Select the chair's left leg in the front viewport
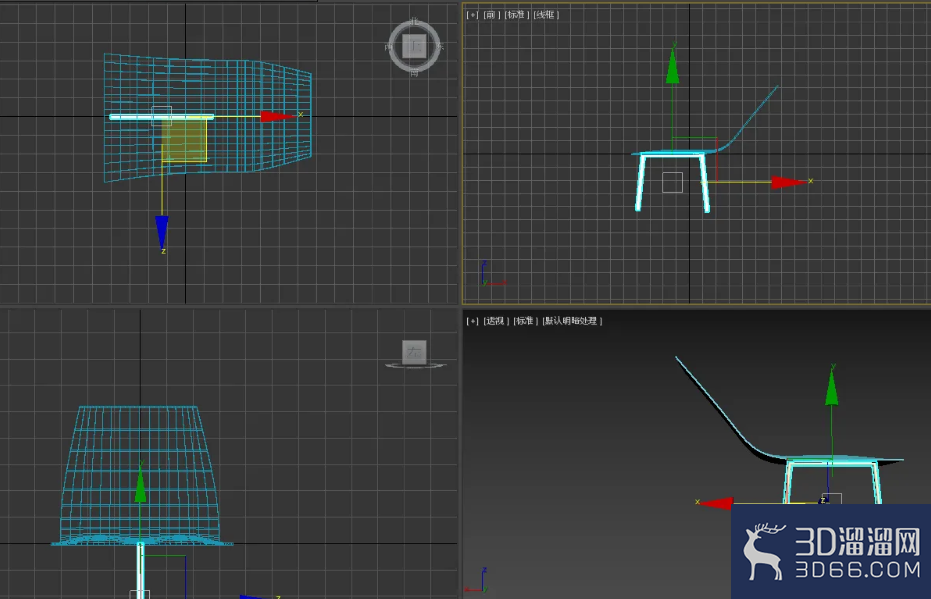Image resolution: width=931 pixels, height=599 pixels. [640, 183]
